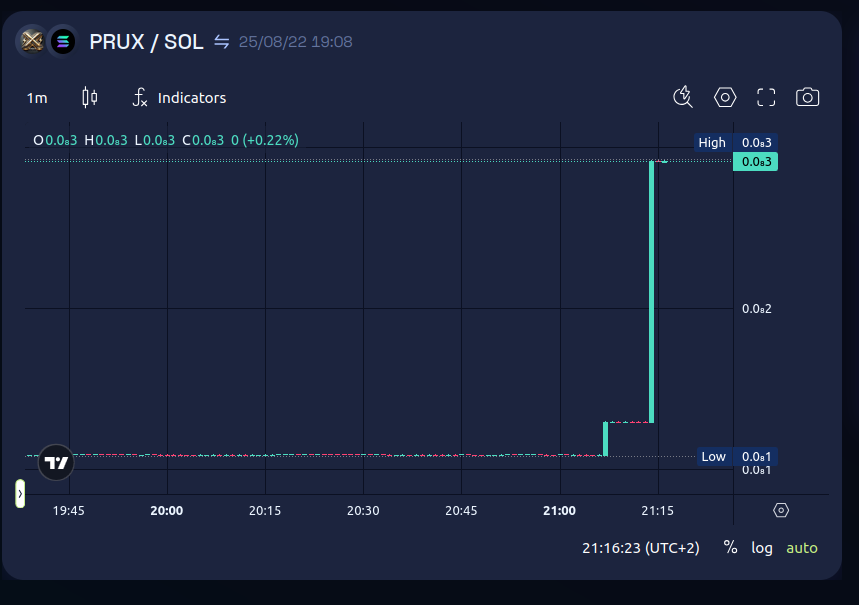
Task: Click the TradingView logo badge
Action: 56,463
